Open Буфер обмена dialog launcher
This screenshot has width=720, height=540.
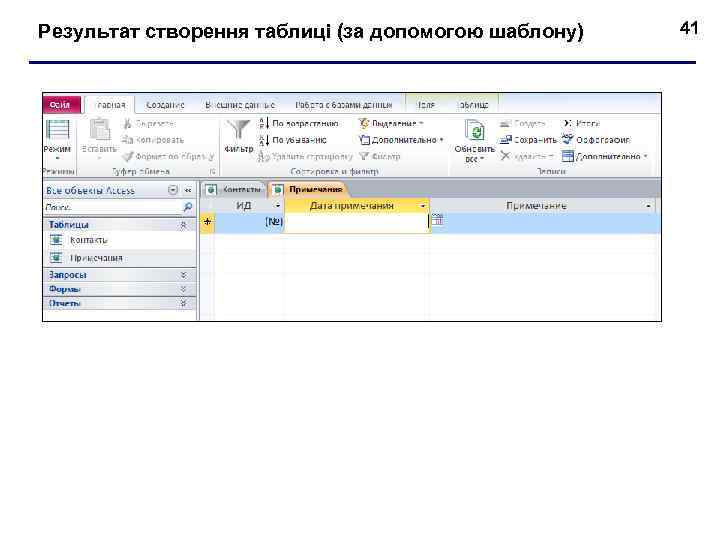click(213, 172)
